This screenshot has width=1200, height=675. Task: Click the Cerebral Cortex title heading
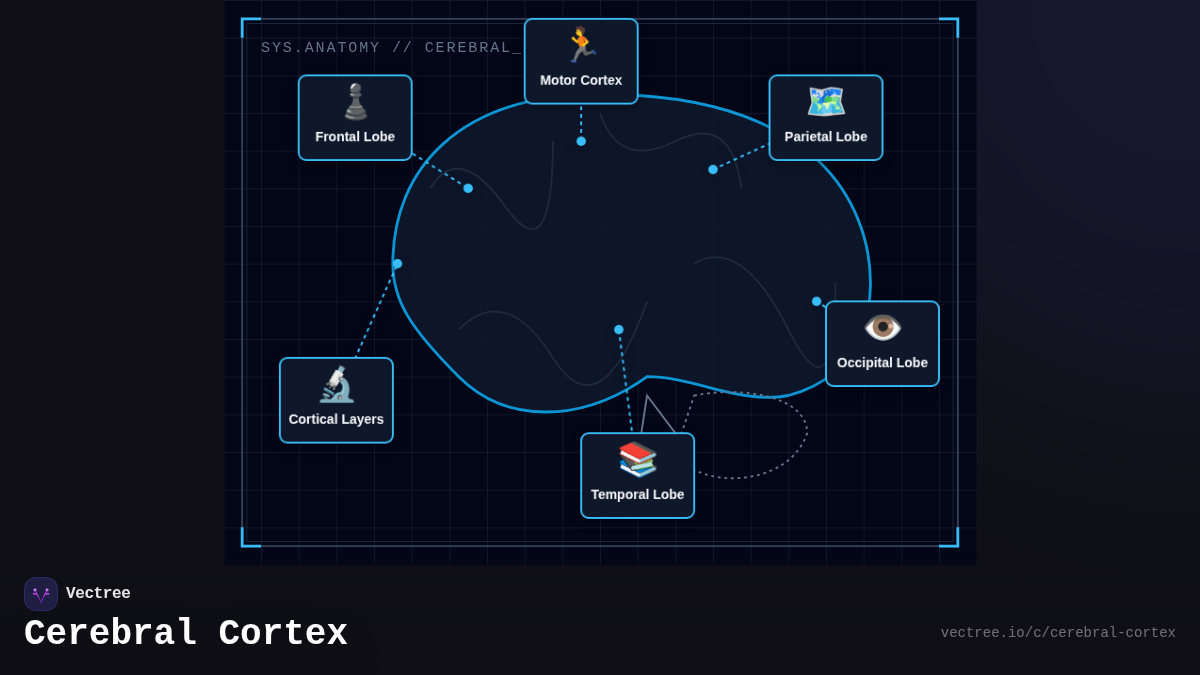186,634
